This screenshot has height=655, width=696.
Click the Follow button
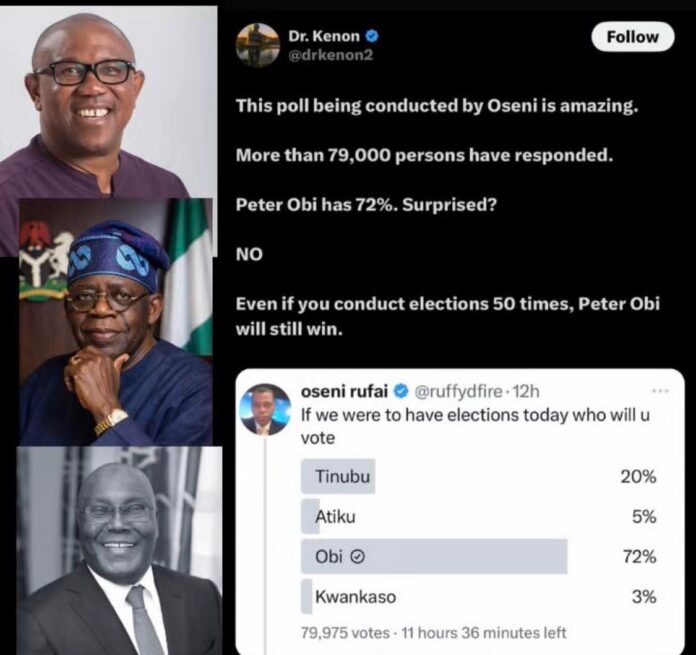pos(632,37)
